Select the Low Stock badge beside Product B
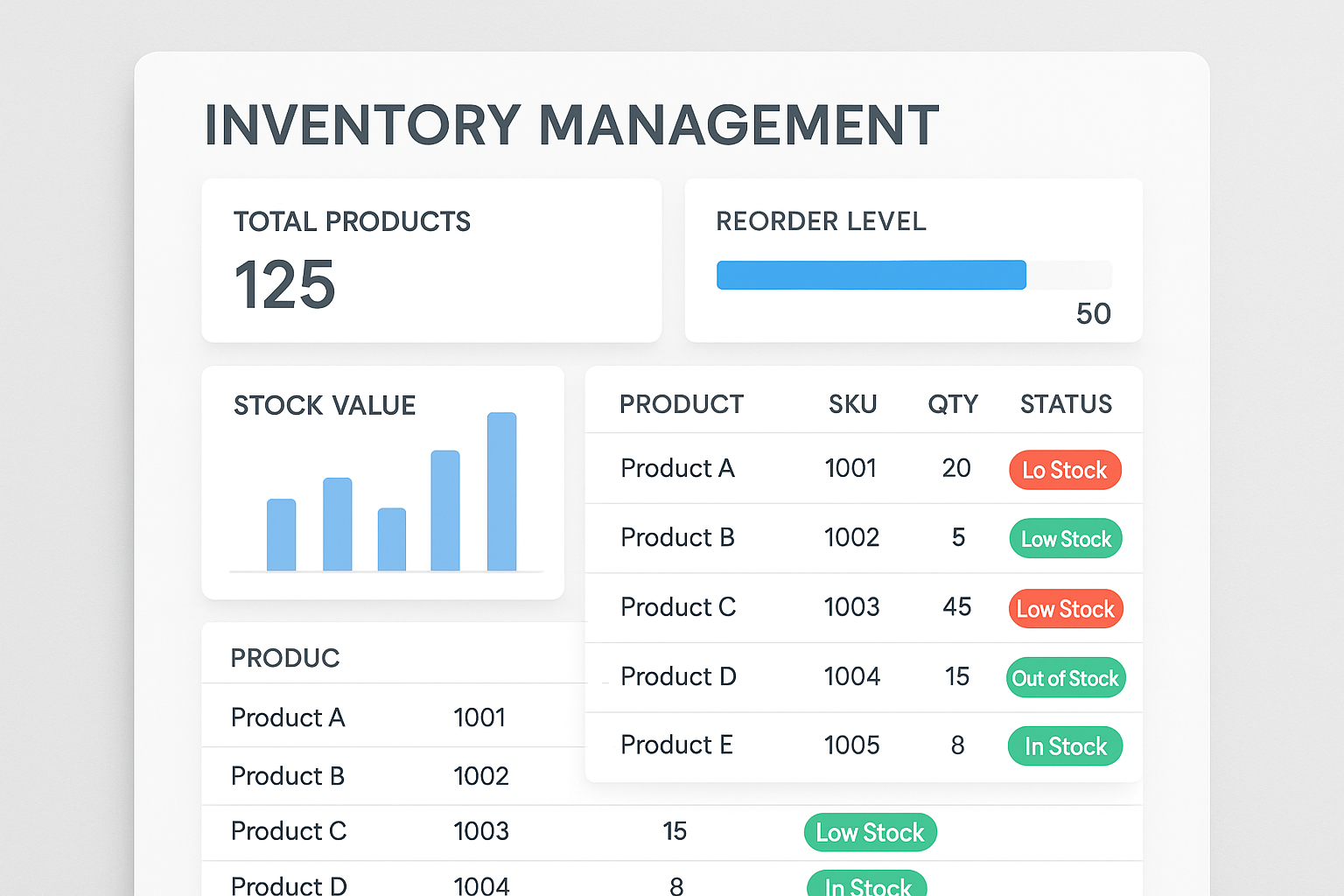1344x896 pixels. coord(1065,538)
